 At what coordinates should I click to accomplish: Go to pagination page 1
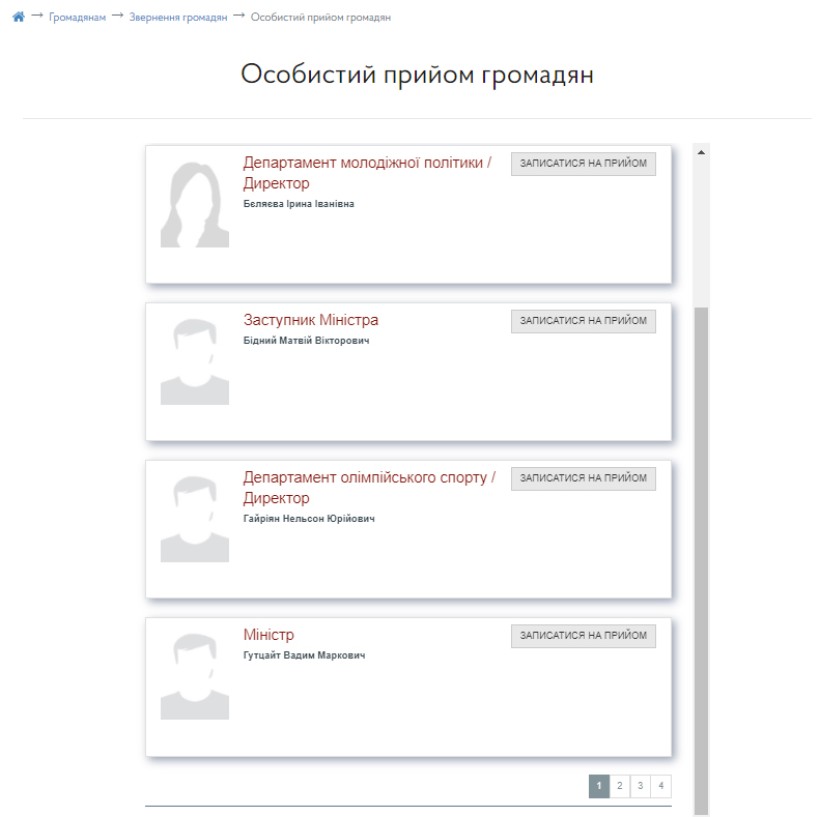coord(599,786)
